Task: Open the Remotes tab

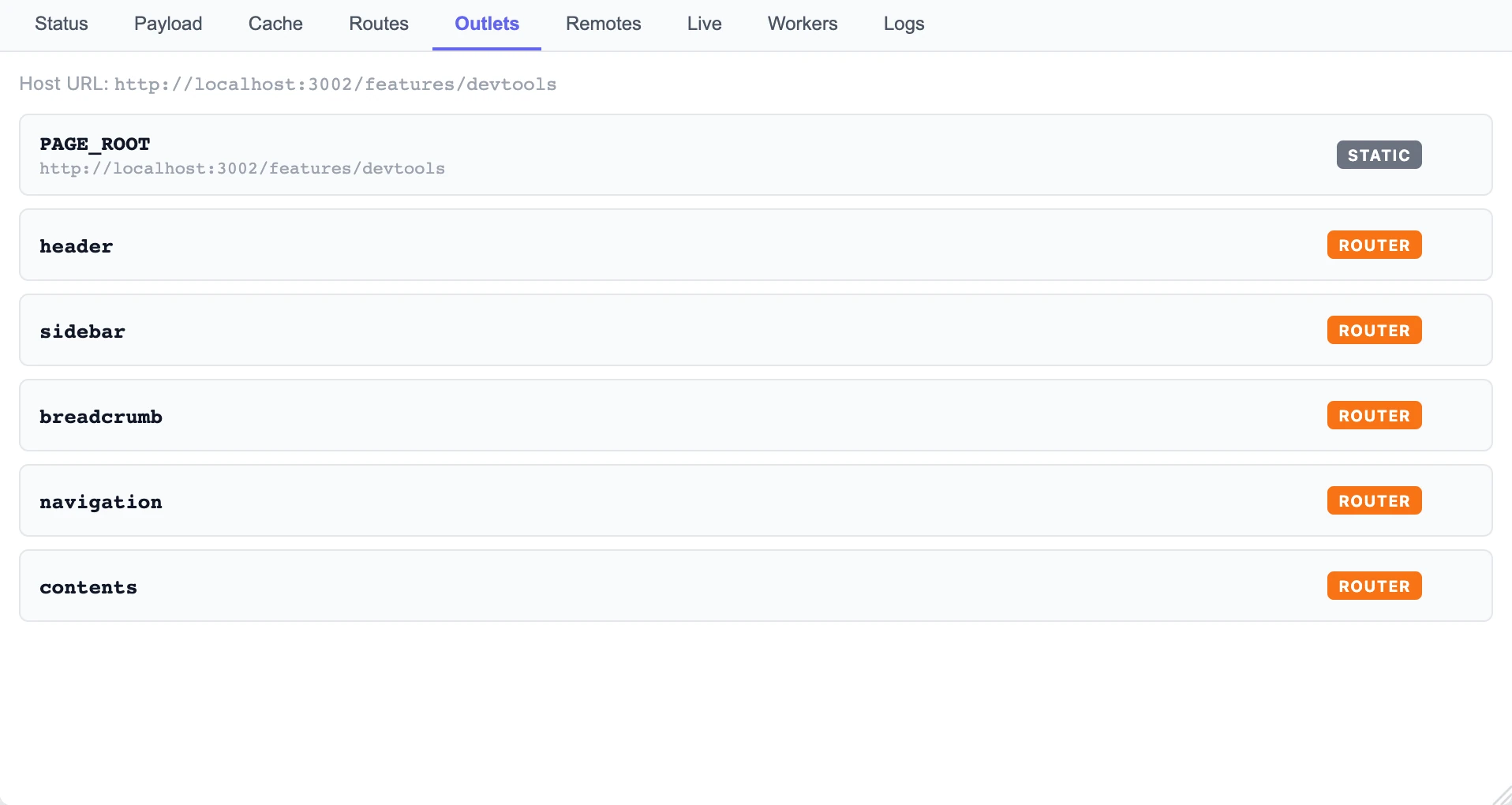Action: pos(603,24)
